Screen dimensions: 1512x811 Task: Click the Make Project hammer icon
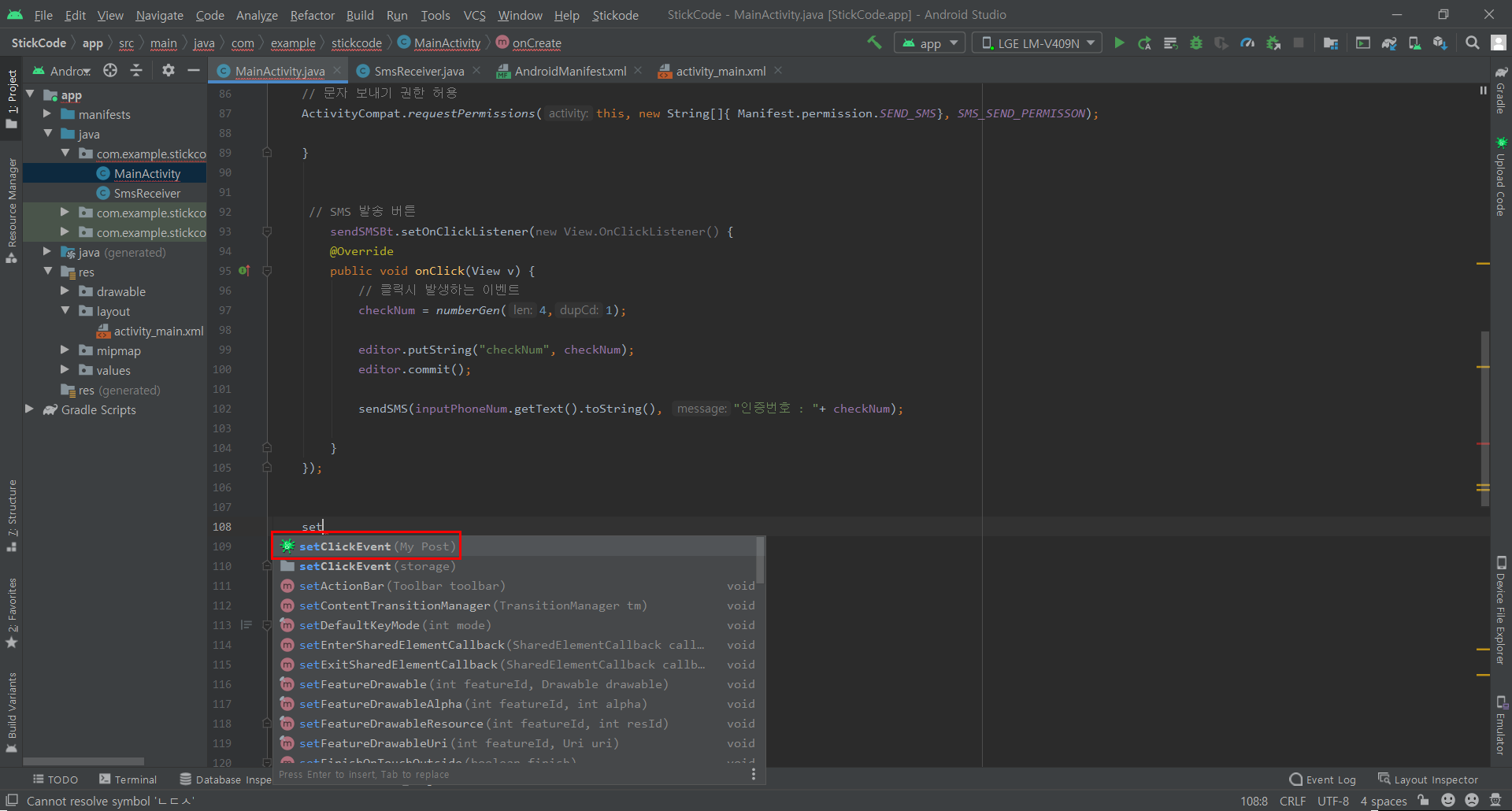[x=874, y=43]
